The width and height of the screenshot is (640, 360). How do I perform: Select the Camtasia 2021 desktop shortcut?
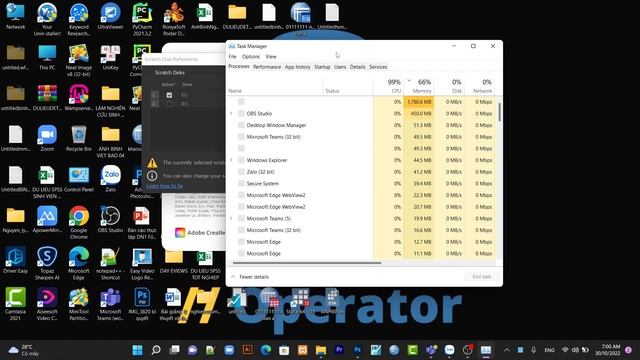[16, 304]
